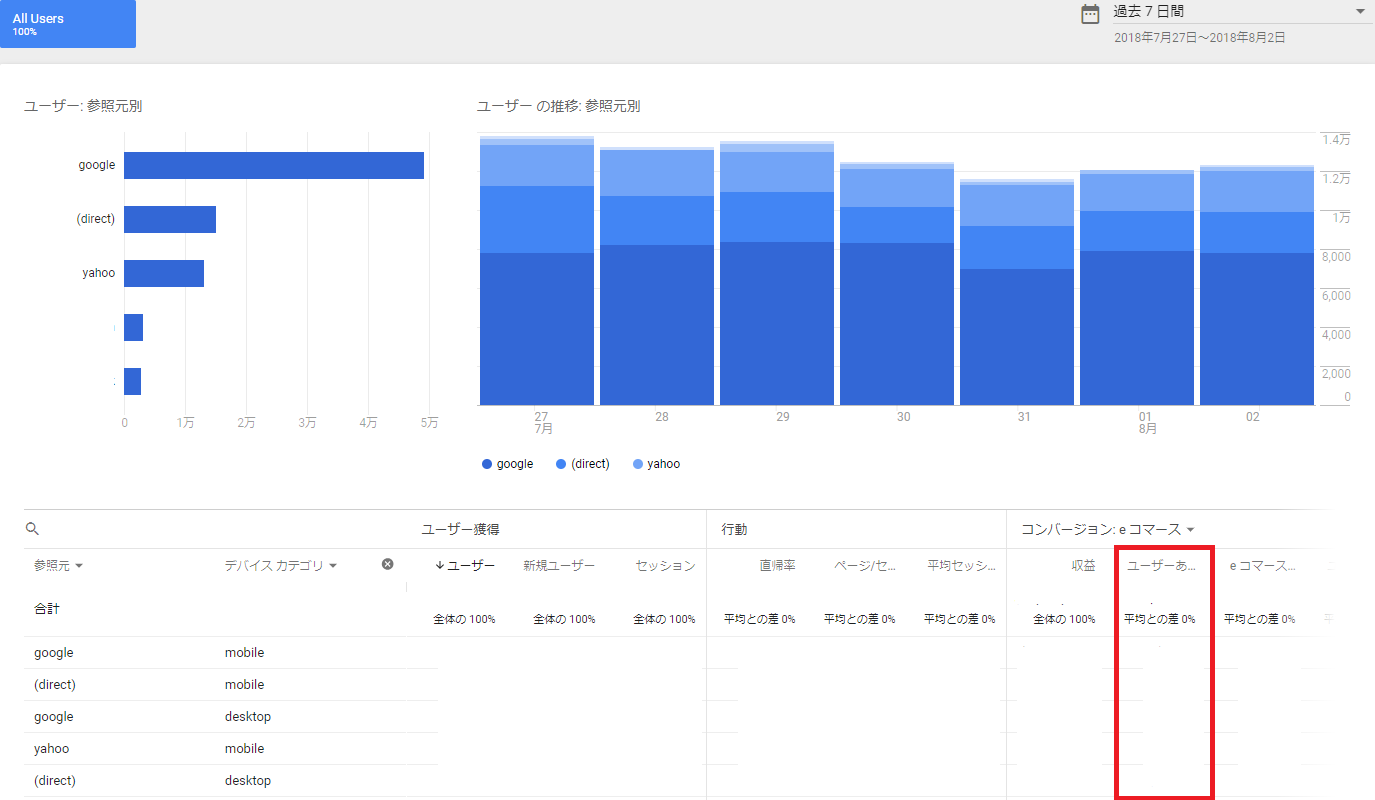Click the yahoo bar in the horizontal chart
The height and width of the screenshot is (800, 1375).
click(164, 273)
